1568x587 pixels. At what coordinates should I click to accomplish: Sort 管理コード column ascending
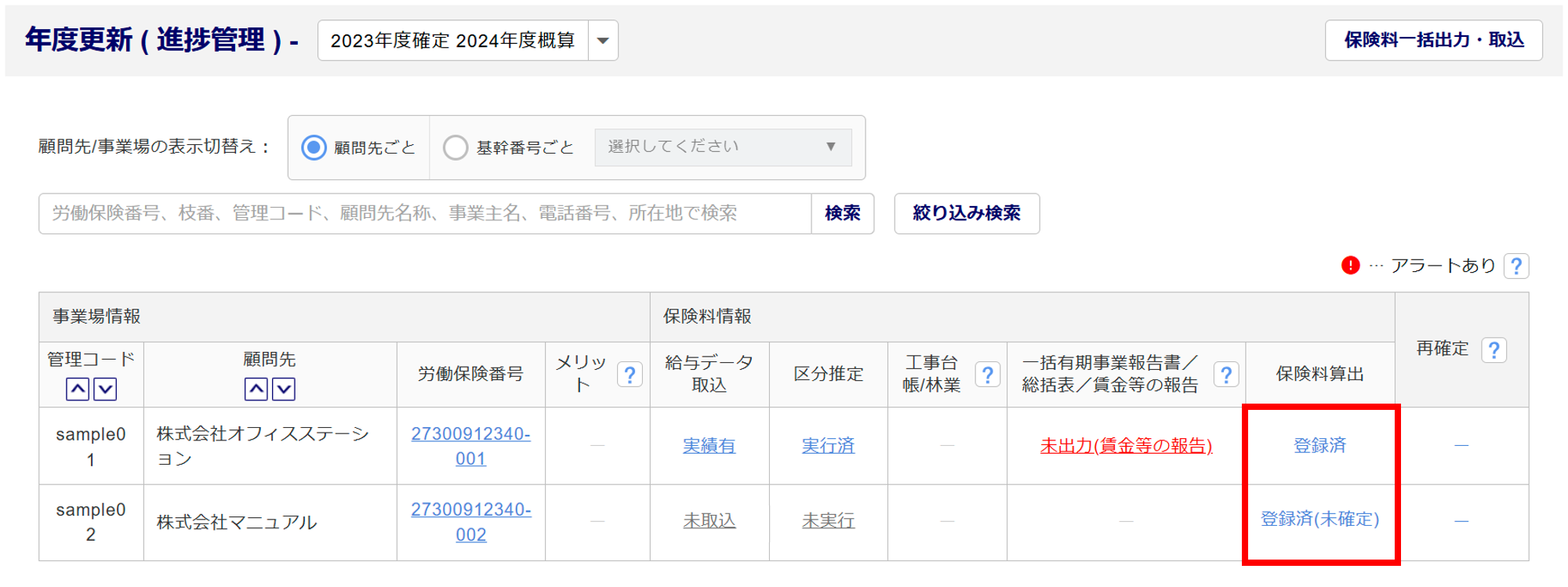tap(78, 389)
